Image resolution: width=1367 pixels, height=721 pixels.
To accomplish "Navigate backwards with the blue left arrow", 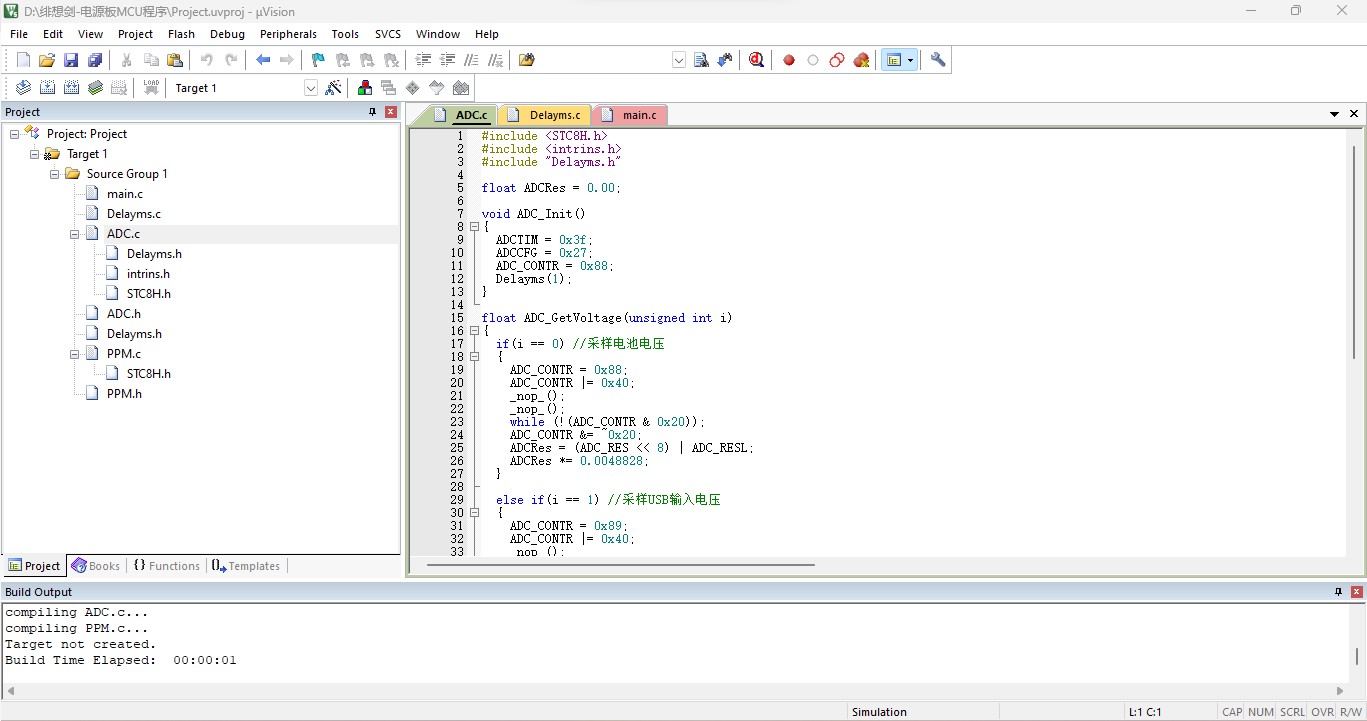I will tap(263, 60).
